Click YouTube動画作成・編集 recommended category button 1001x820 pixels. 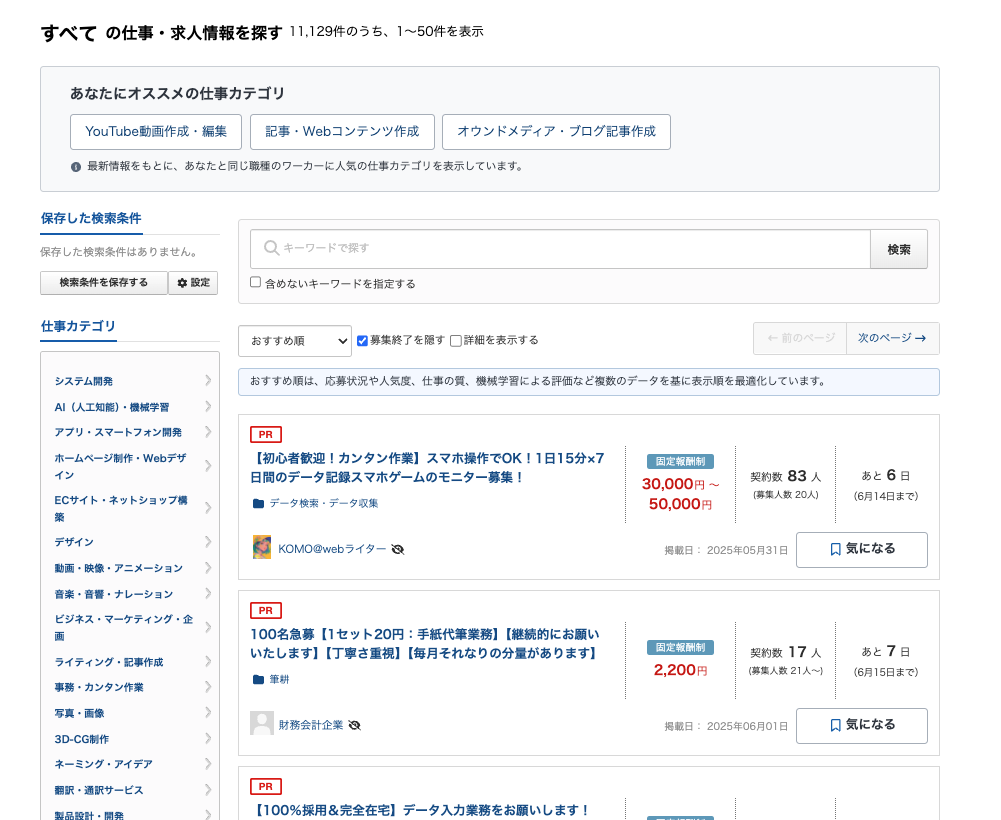pyautogui.click(x=156, y=132)
